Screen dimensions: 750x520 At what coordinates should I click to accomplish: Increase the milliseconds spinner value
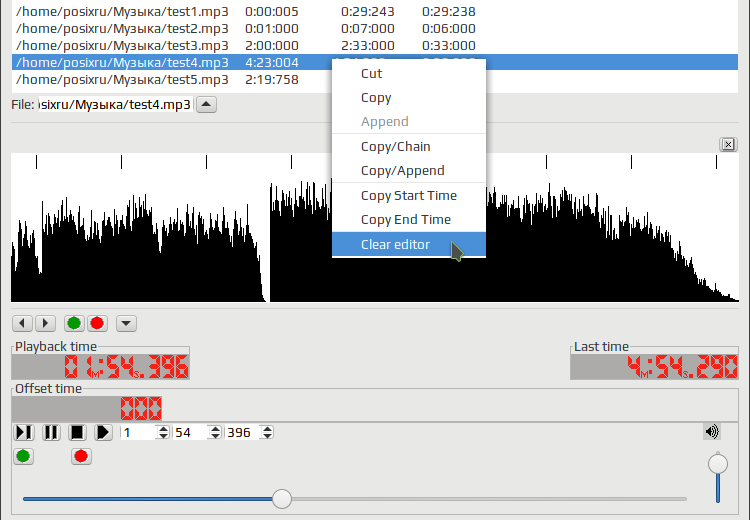(x=268, y=429)
